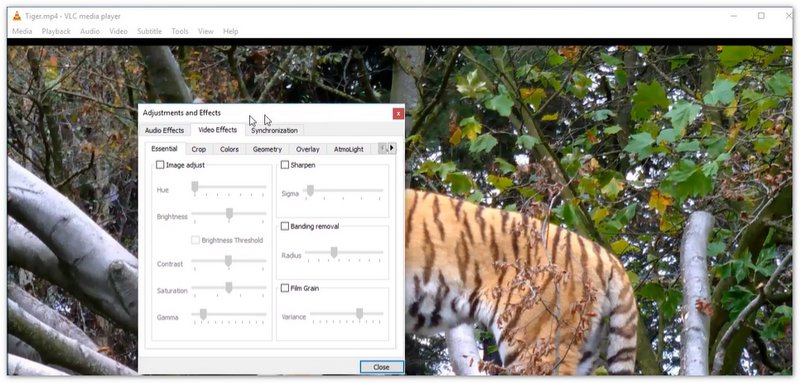800x383 pixels.
Task: Click the VLC cone icon in title bar
Action: 17,16
